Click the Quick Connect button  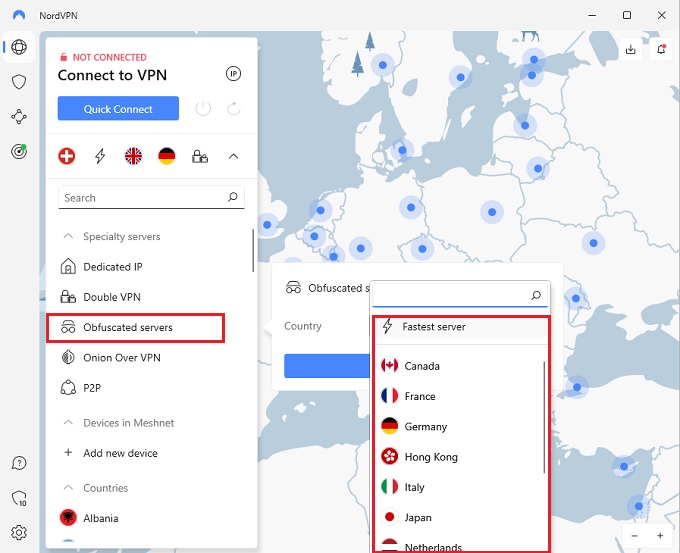tap(118, 108)
